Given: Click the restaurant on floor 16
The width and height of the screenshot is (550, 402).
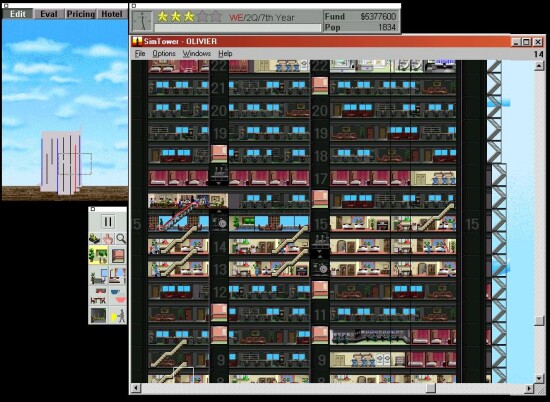Looking at the screenshot, I should click(x=188, y=201).
